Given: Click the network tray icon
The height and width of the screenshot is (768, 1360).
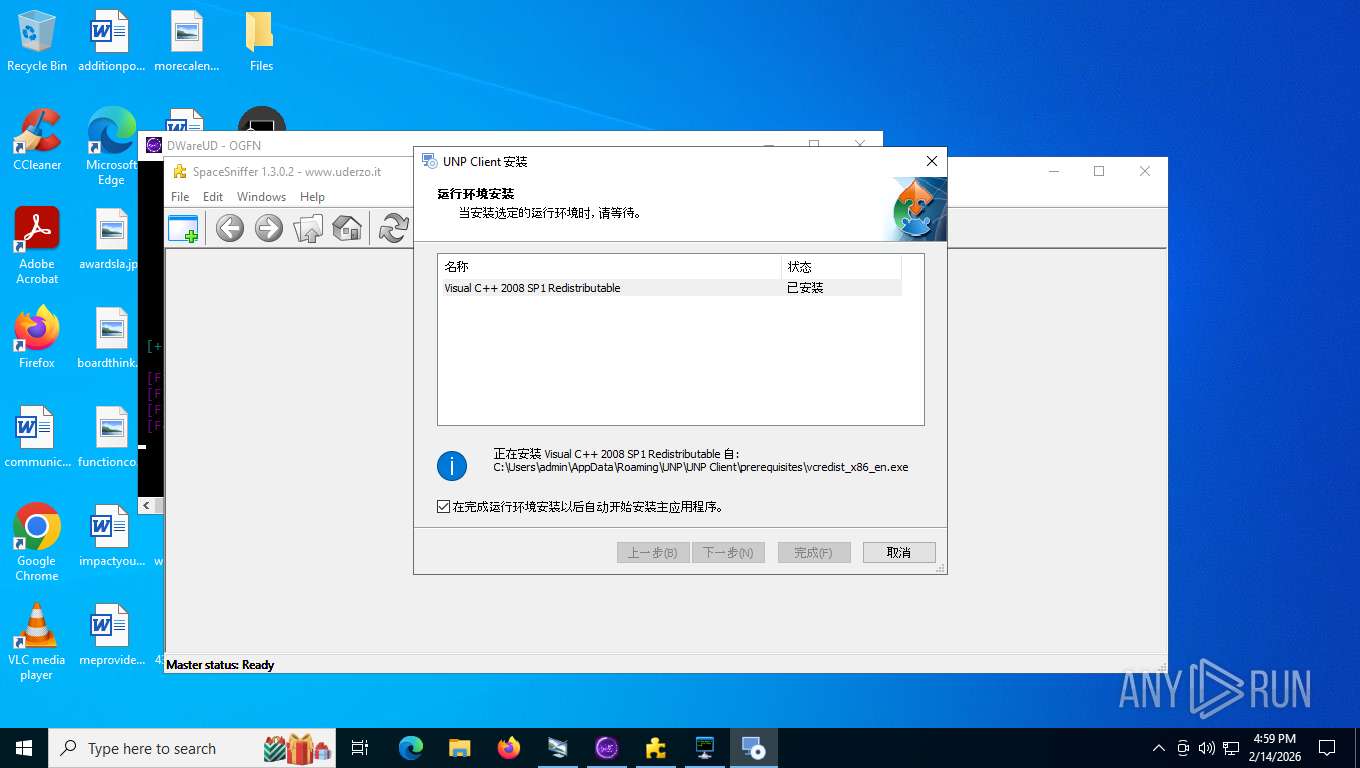Looking at the screenshot, I should click(x=1231, y=748).
